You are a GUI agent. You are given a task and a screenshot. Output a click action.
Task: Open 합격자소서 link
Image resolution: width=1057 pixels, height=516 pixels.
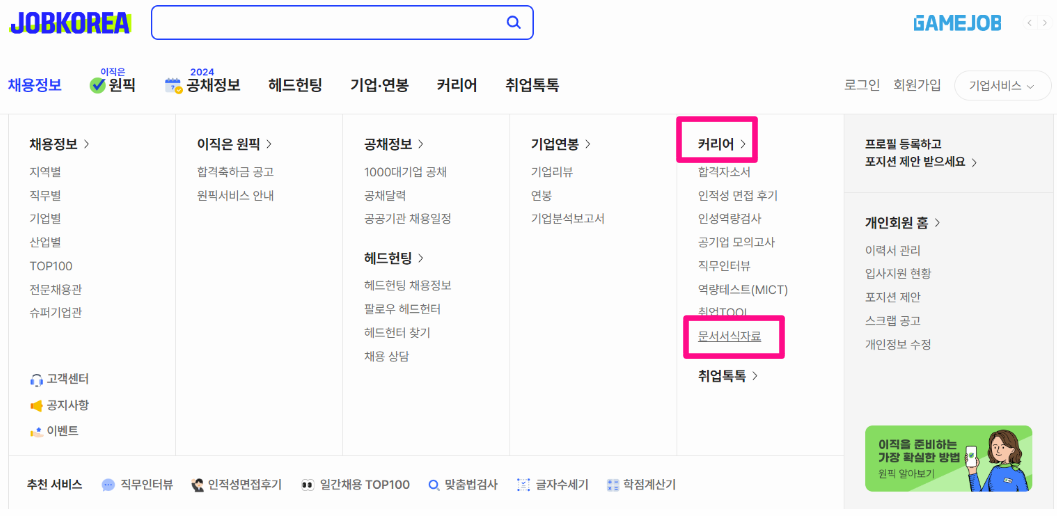[x=724, y=173]
